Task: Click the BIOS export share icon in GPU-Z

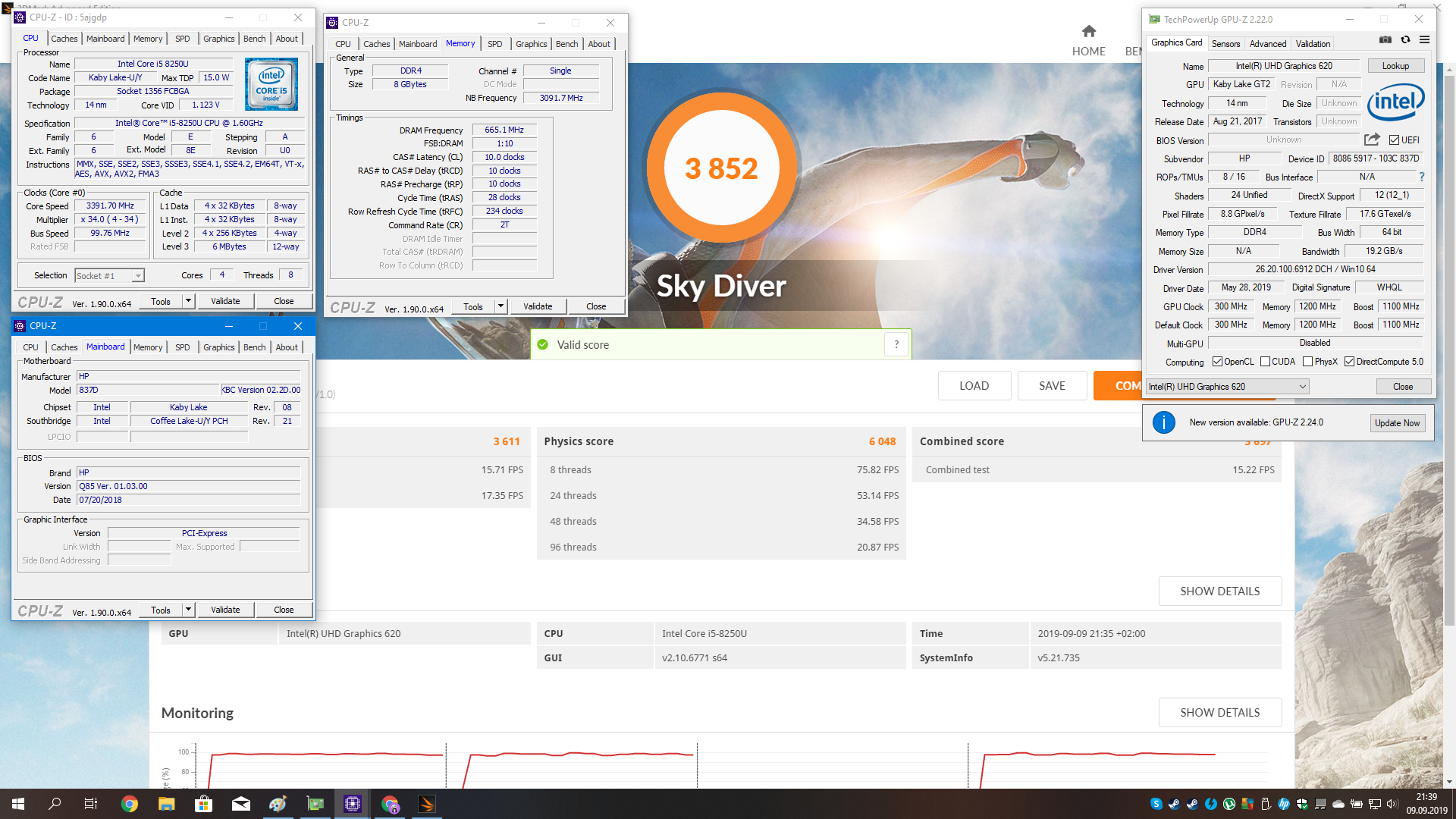Action: coord(1372,140)
